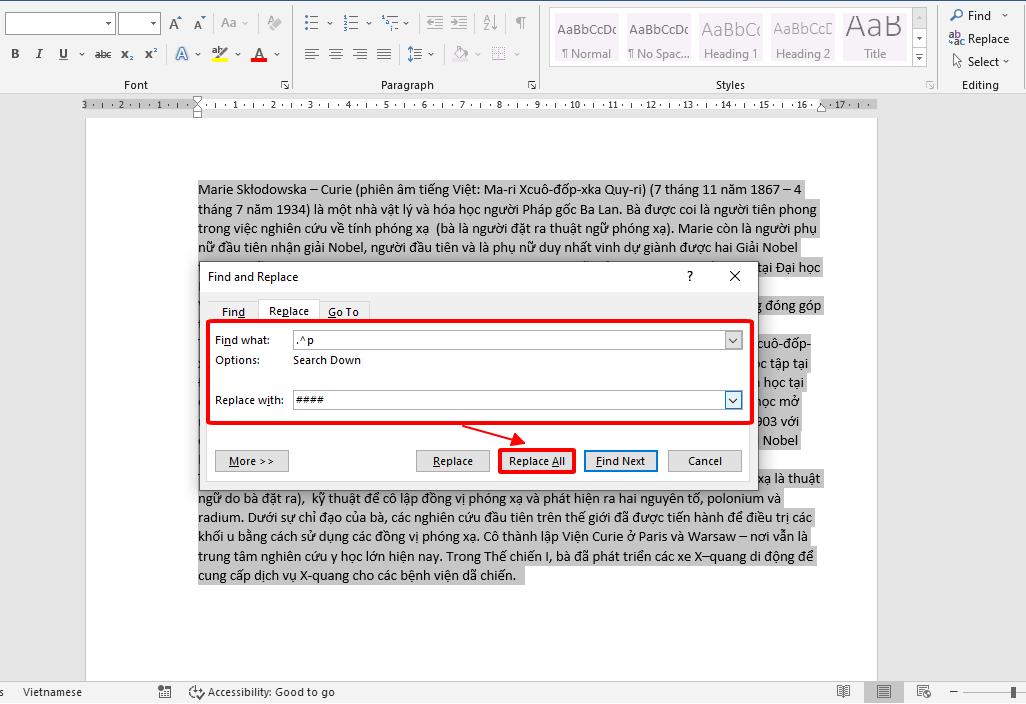Apply italic formatting
Screen dimensions: 1026x704
click(x=37, y=53)
